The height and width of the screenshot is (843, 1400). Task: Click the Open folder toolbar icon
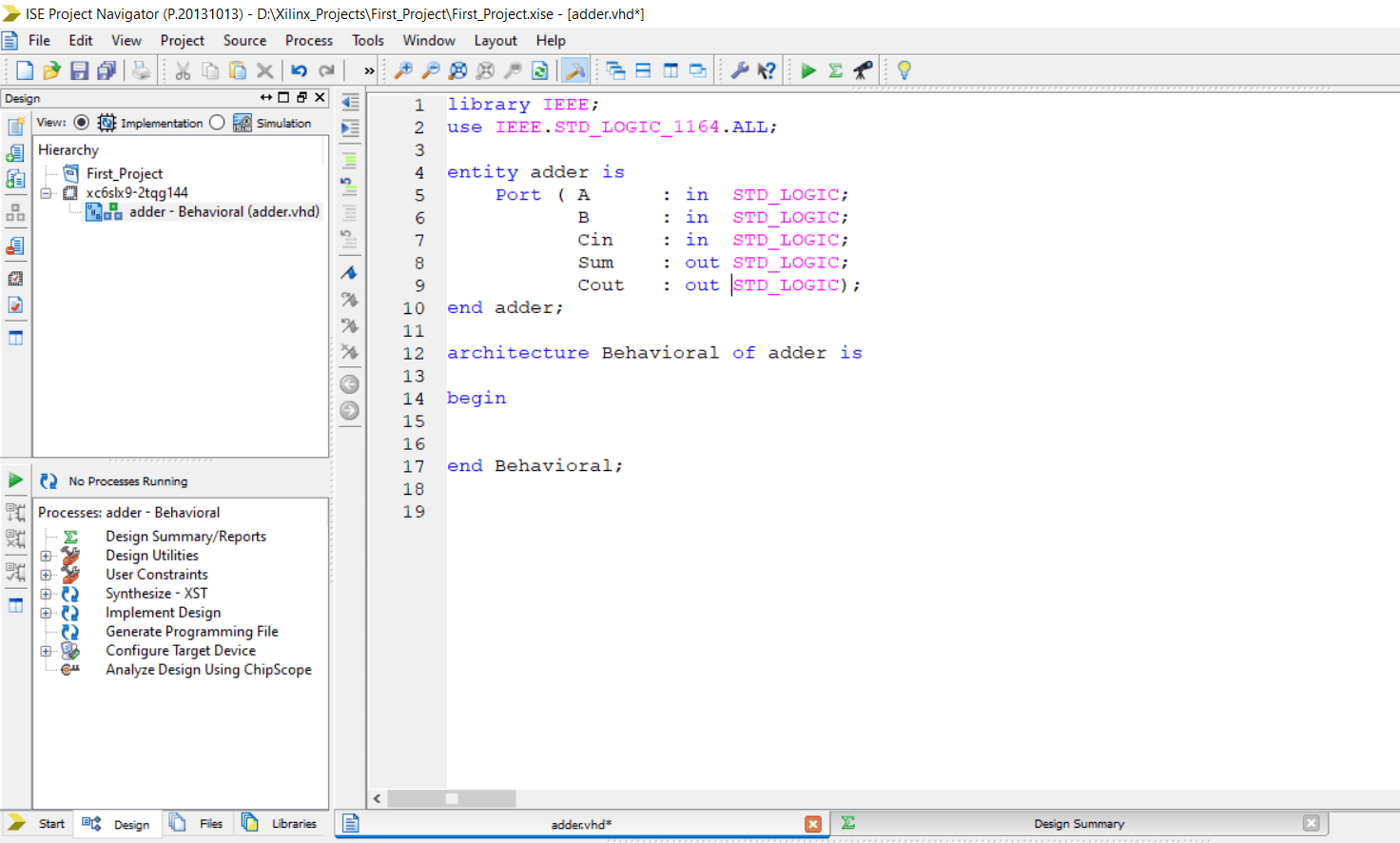[x=51, y=70]
